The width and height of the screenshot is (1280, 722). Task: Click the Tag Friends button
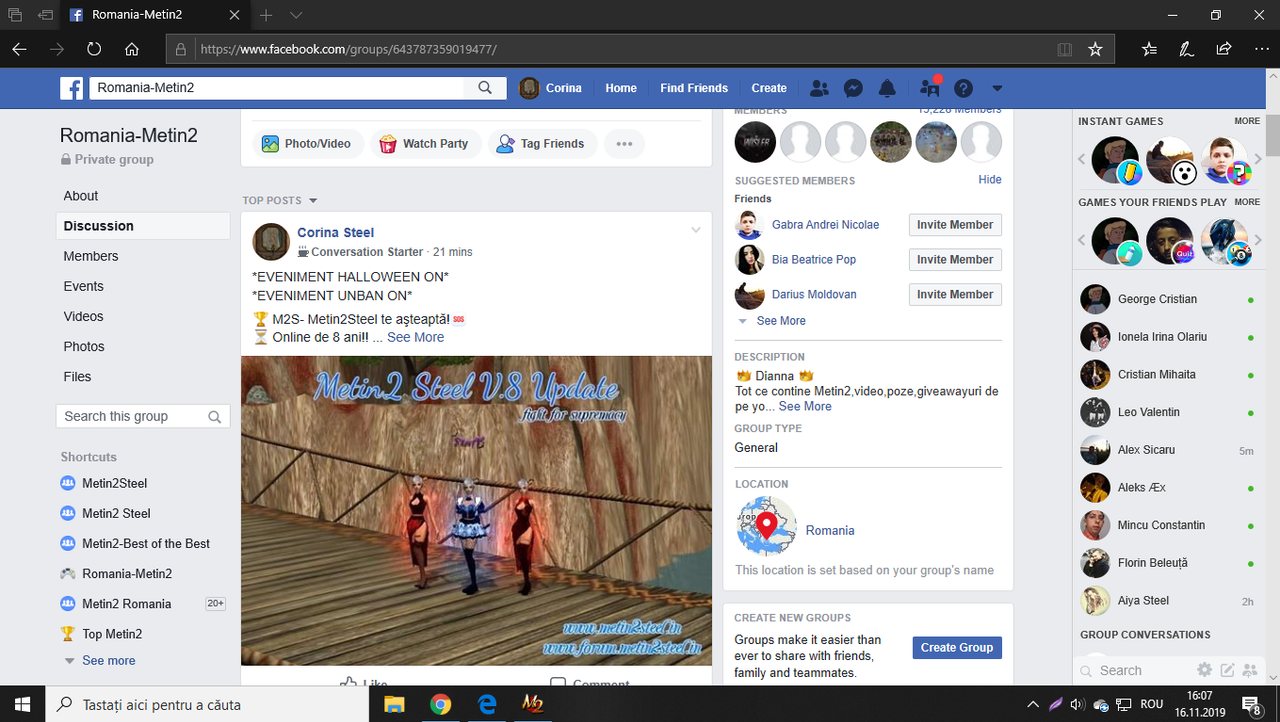click(541, 144)
